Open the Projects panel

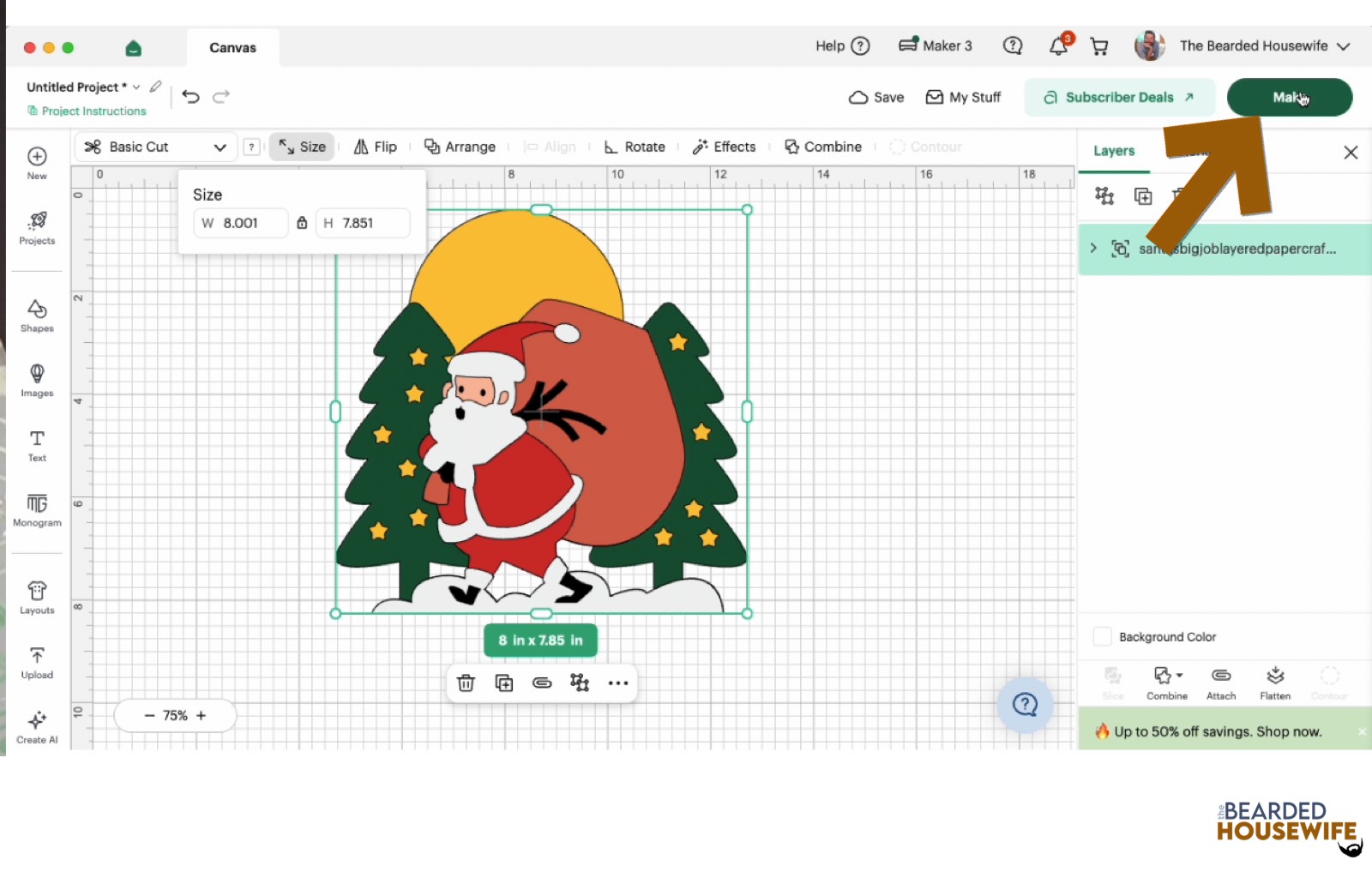tap(37, 228)
